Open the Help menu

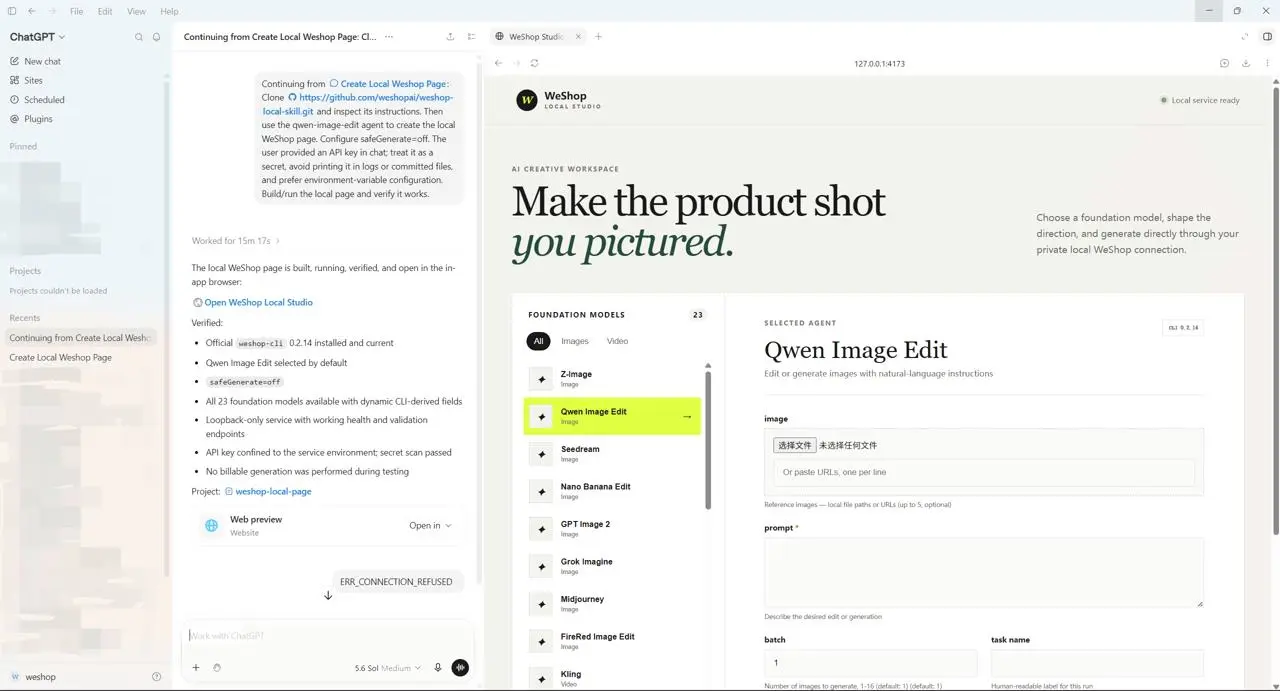point(169,11)
